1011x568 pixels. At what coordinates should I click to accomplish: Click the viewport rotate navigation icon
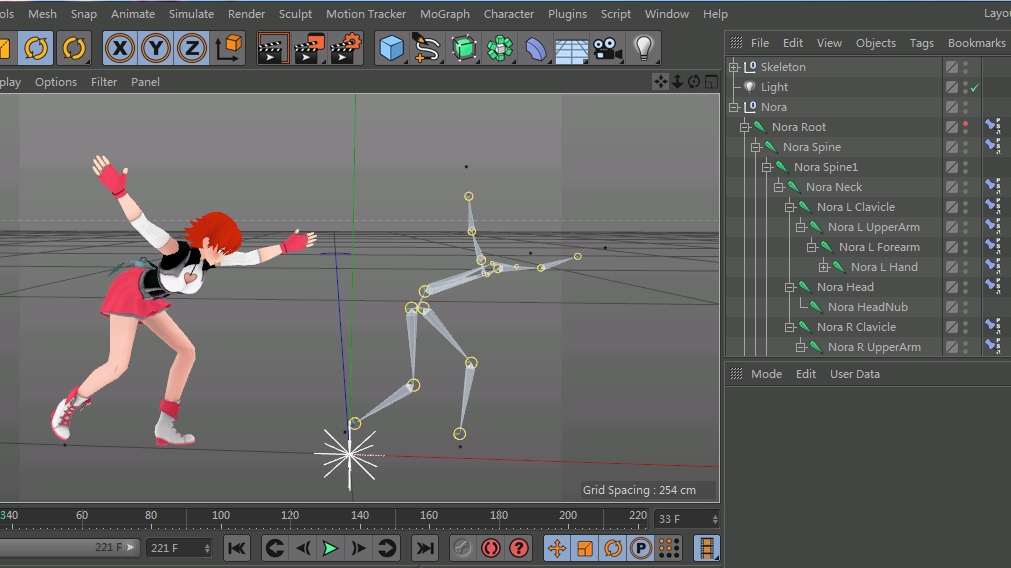click(x=694, y=81)
